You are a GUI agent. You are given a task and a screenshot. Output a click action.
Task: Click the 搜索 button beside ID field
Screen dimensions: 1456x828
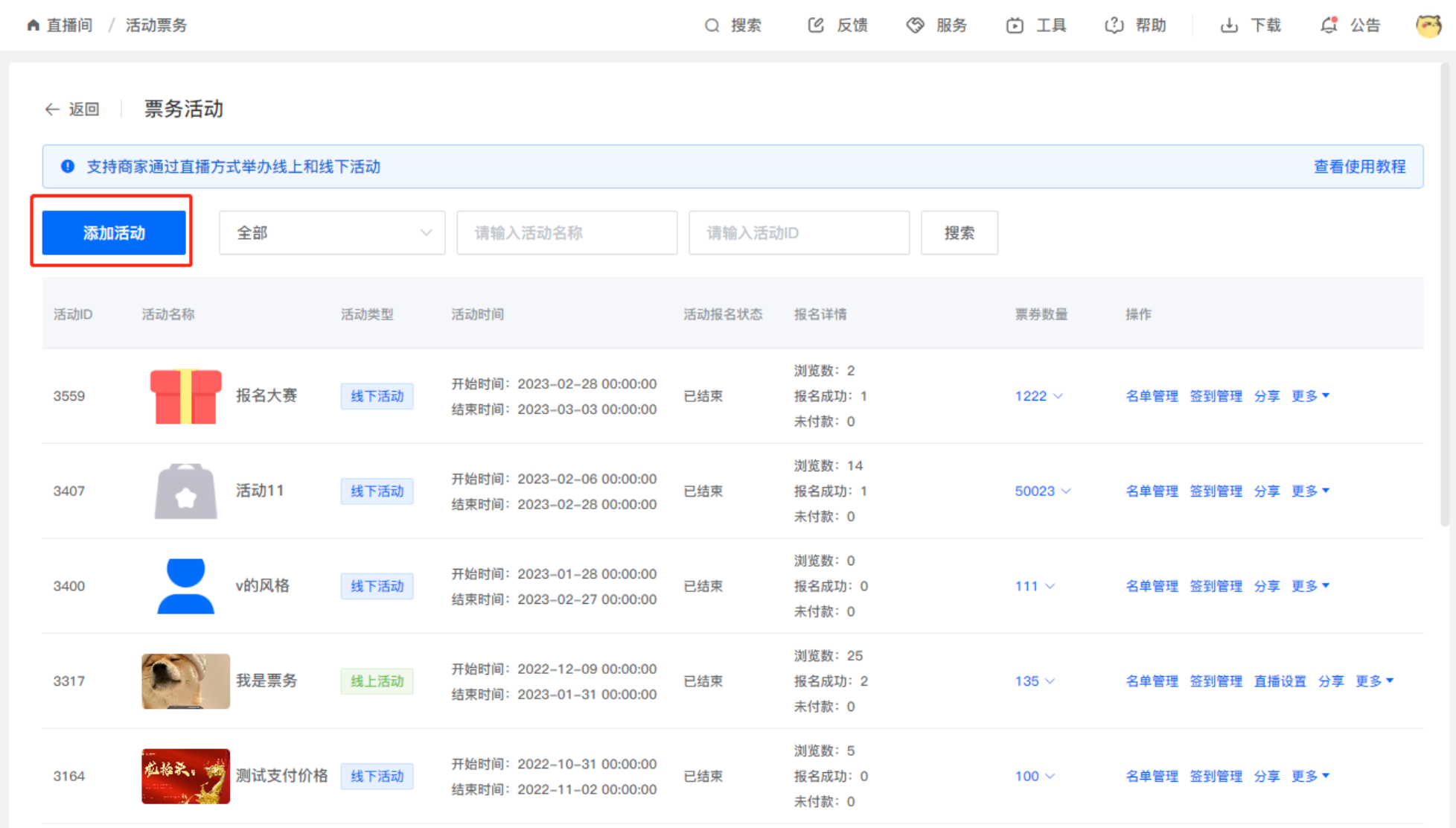pos(959,233)
